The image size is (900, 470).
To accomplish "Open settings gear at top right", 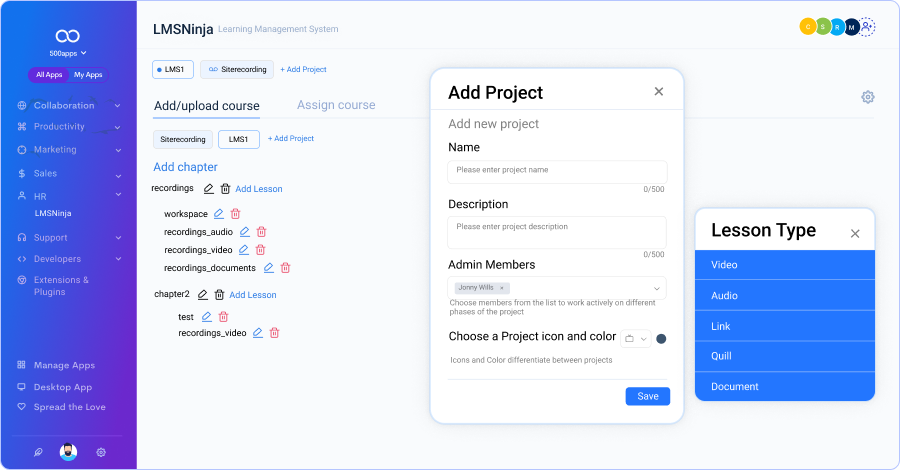I will (868, 97).
